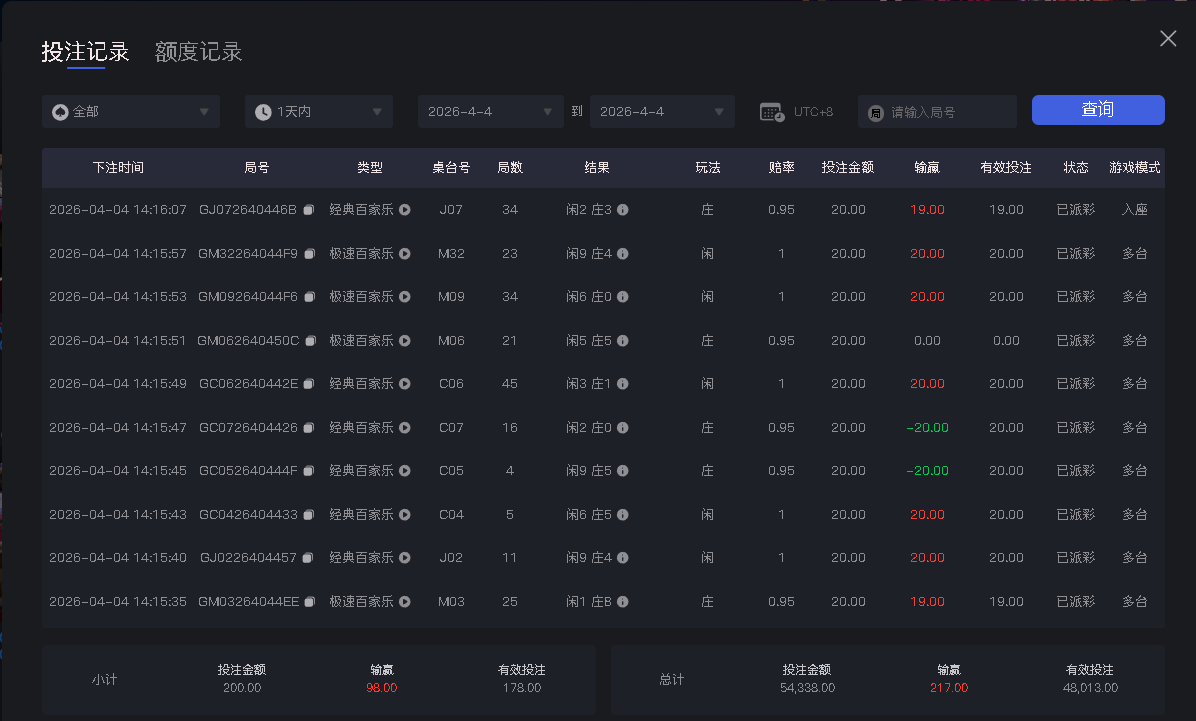
Task: Open the 全部 game type dropdown
Action: pos(131,112)
